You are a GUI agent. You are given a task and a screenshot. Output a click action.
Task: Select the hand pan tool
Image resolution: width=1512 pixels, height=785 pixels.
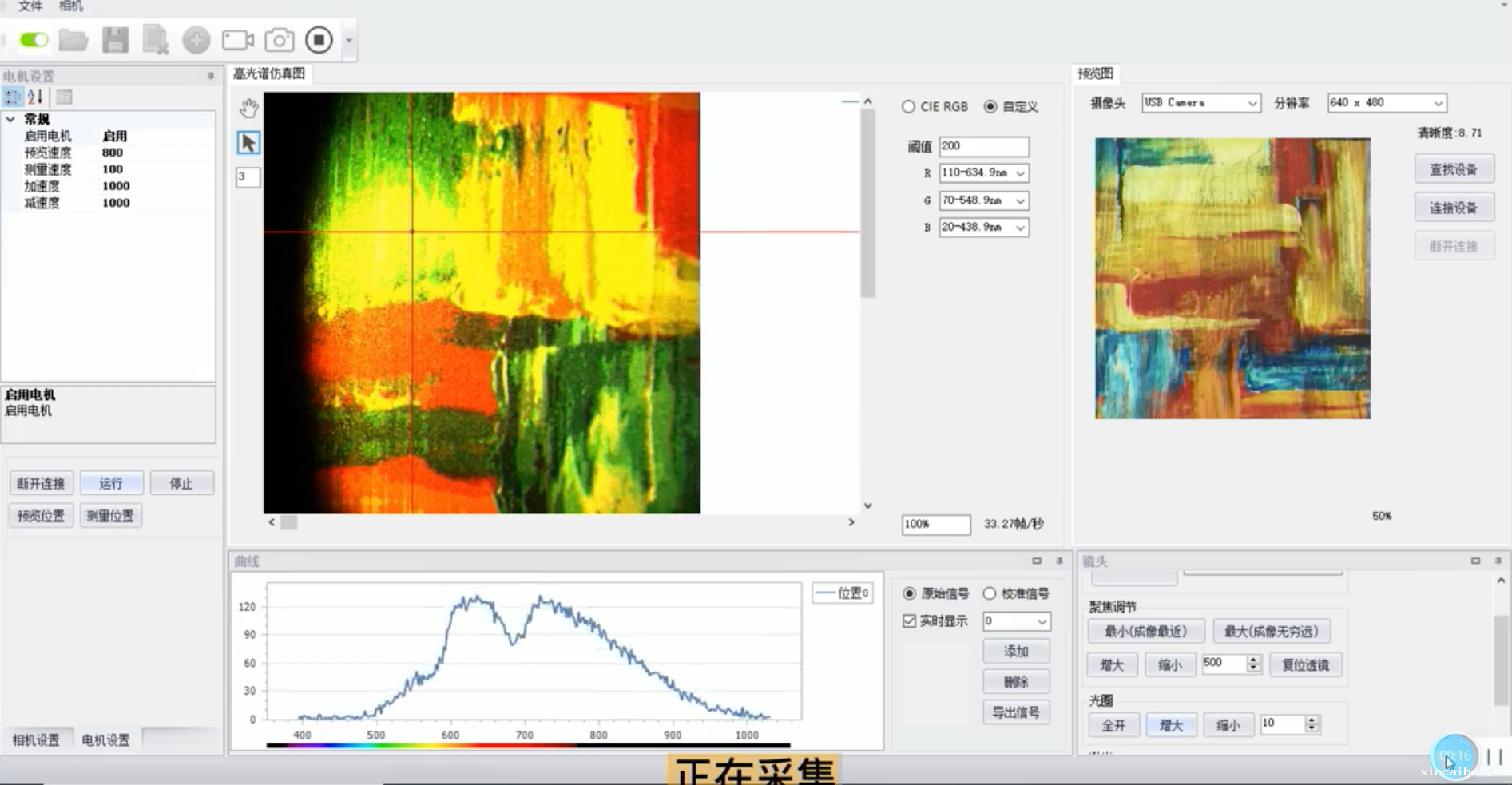coord(248,108)
